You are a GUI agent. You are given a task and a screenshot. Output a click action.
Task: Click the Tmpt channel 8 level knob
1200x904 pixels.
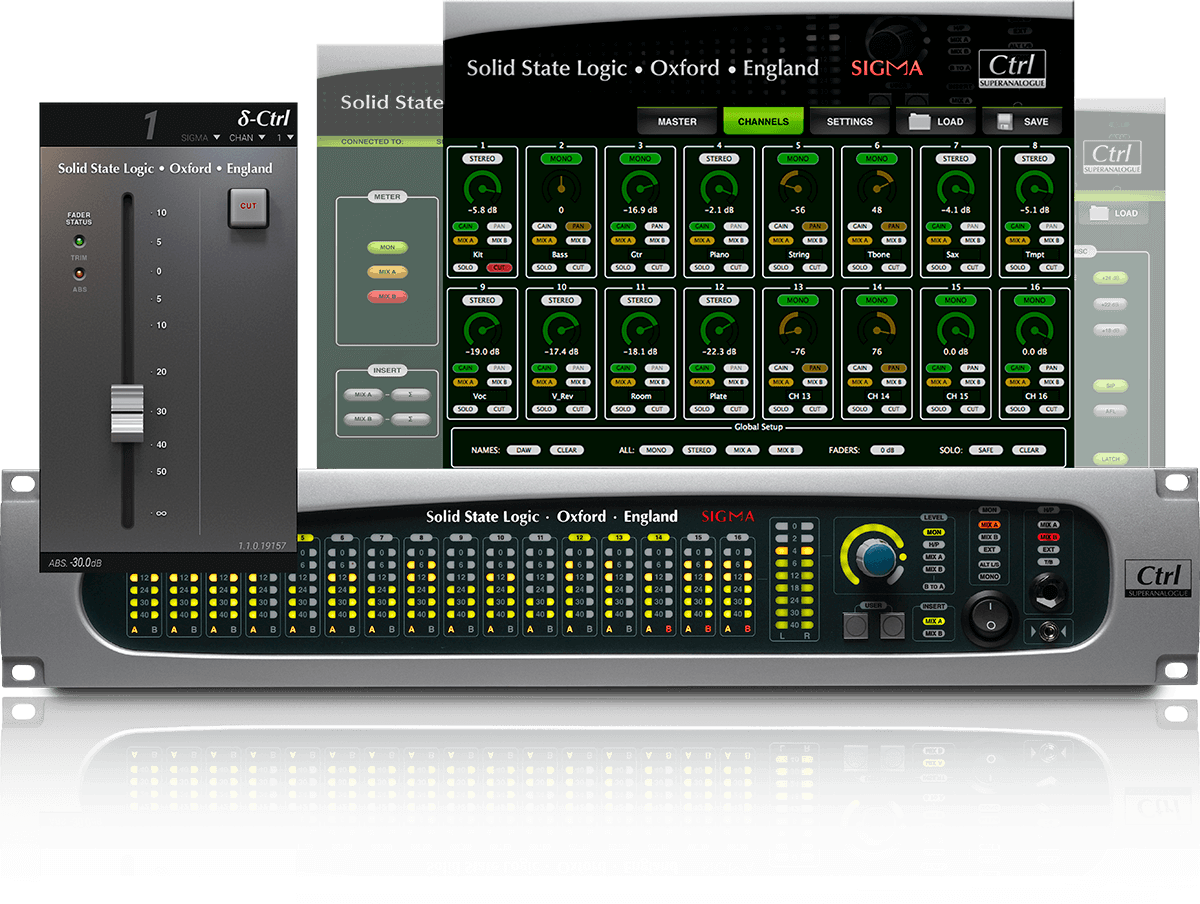[x=1035, y=187]
